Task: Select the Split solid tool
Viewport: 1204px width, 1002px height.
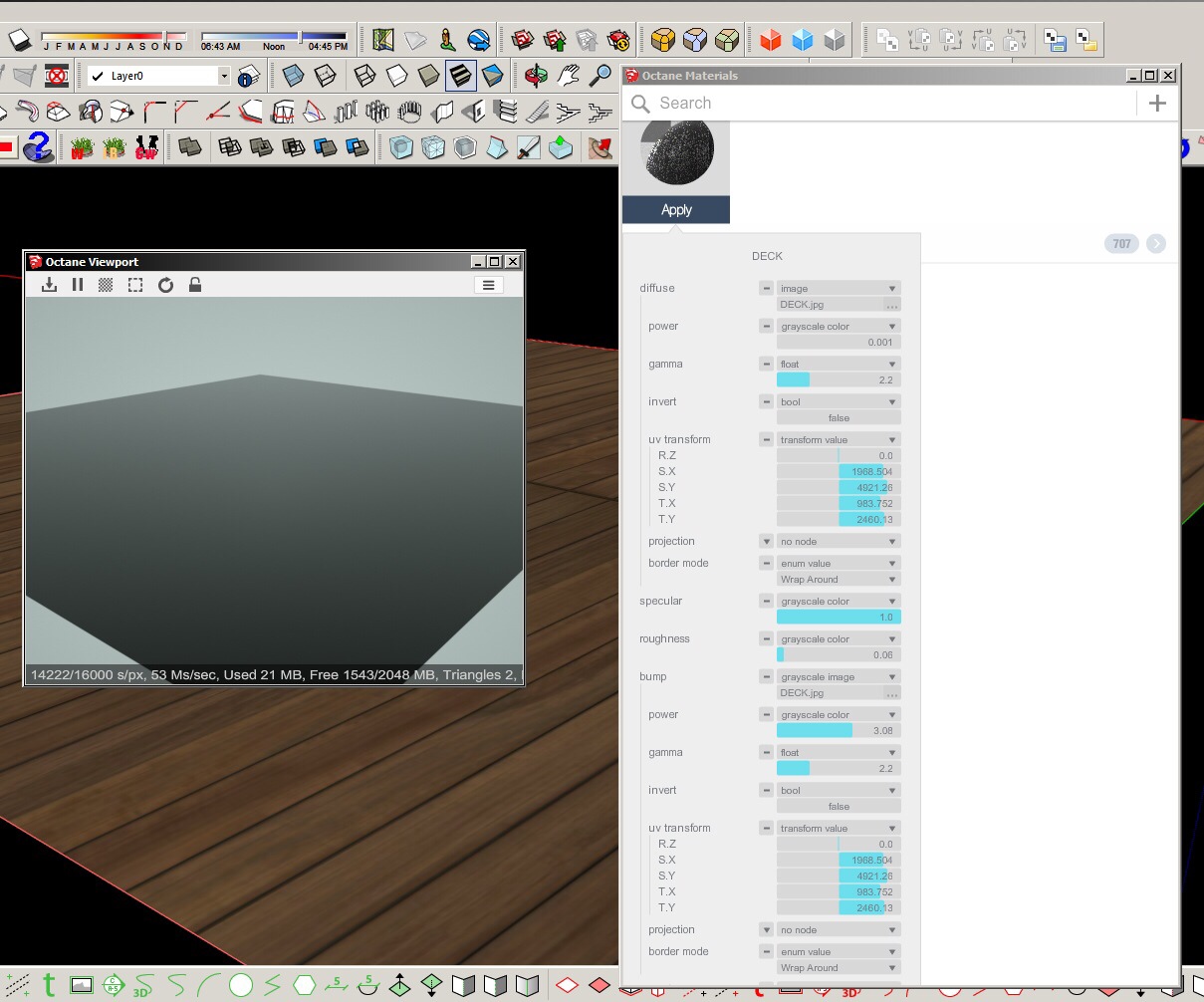Action: click(x=358, y=148)
